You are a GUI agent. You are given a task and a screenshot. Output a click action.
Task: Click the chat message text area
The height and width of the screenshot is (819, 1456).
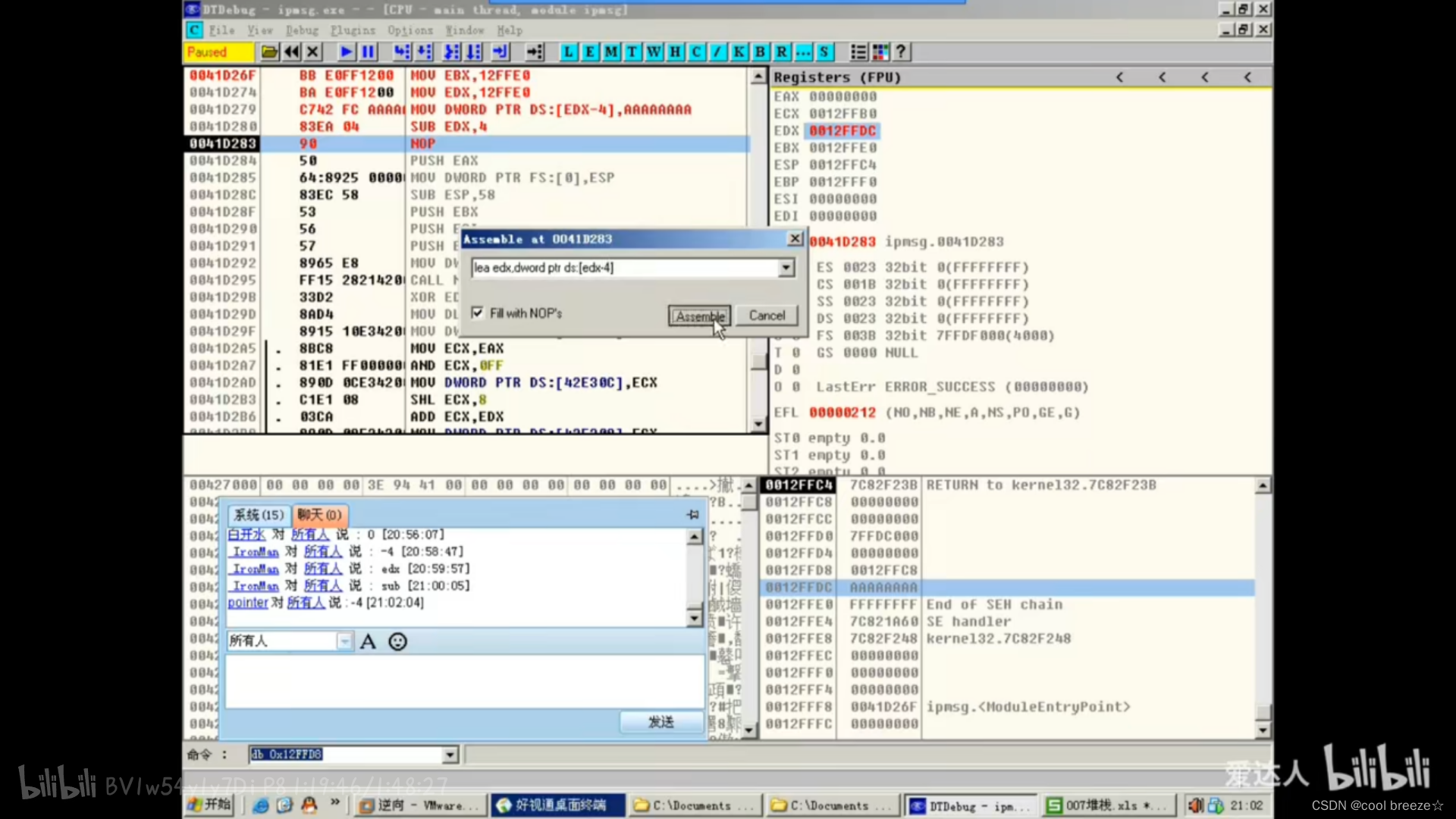pos(465,682)
